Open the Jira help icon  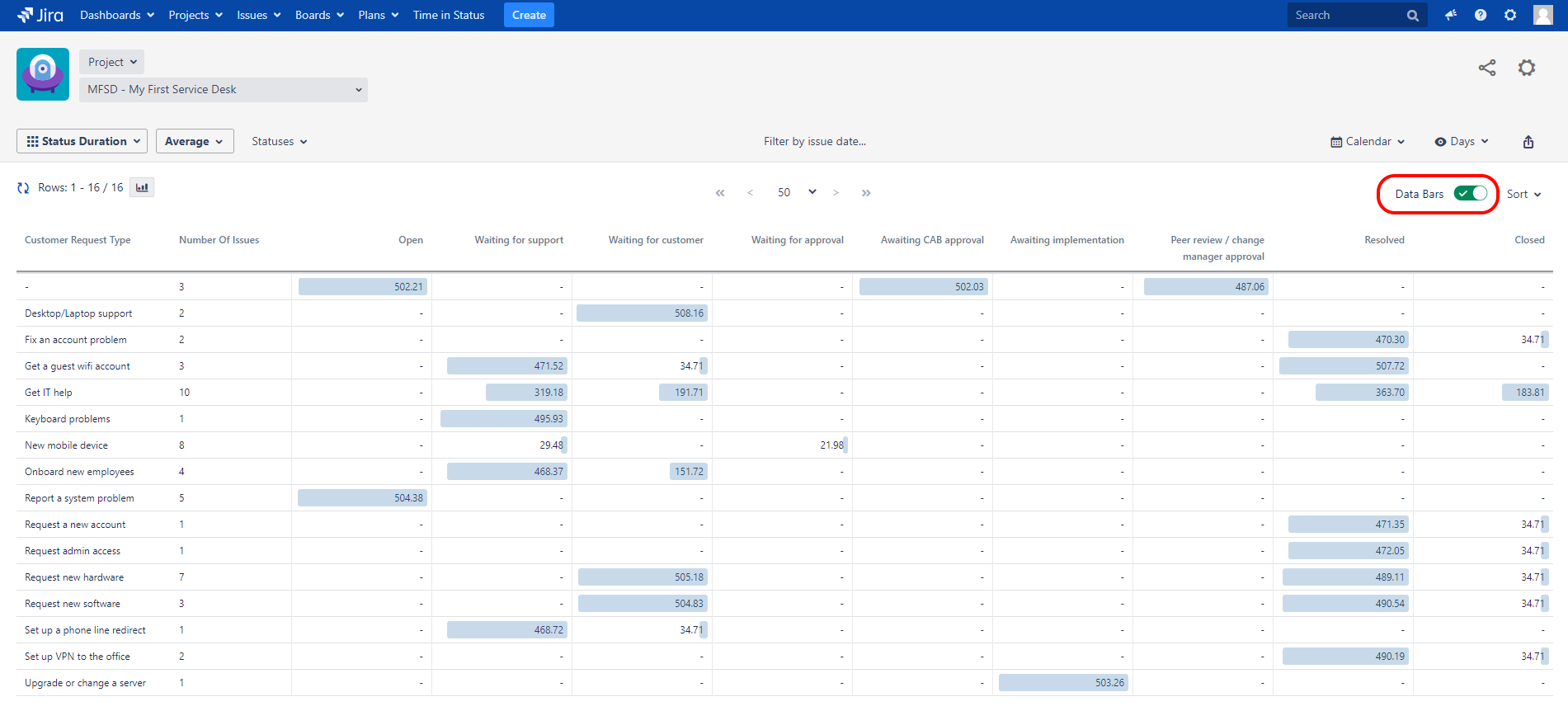point(1480,16)
